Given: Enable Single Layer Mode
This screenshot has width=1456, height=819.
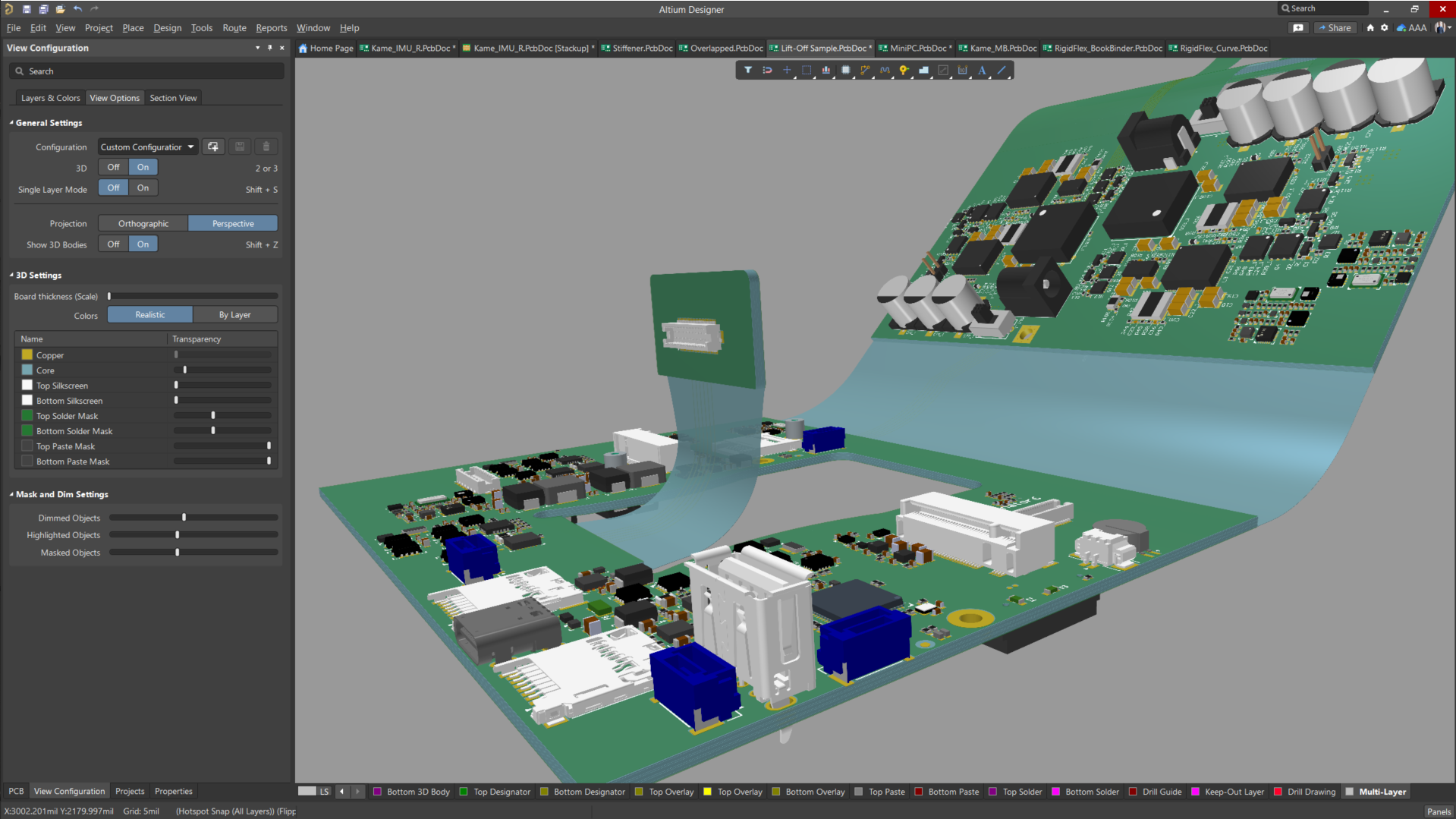Looking at the screenshot, I should pyautogui.click(x=143, y=187).
